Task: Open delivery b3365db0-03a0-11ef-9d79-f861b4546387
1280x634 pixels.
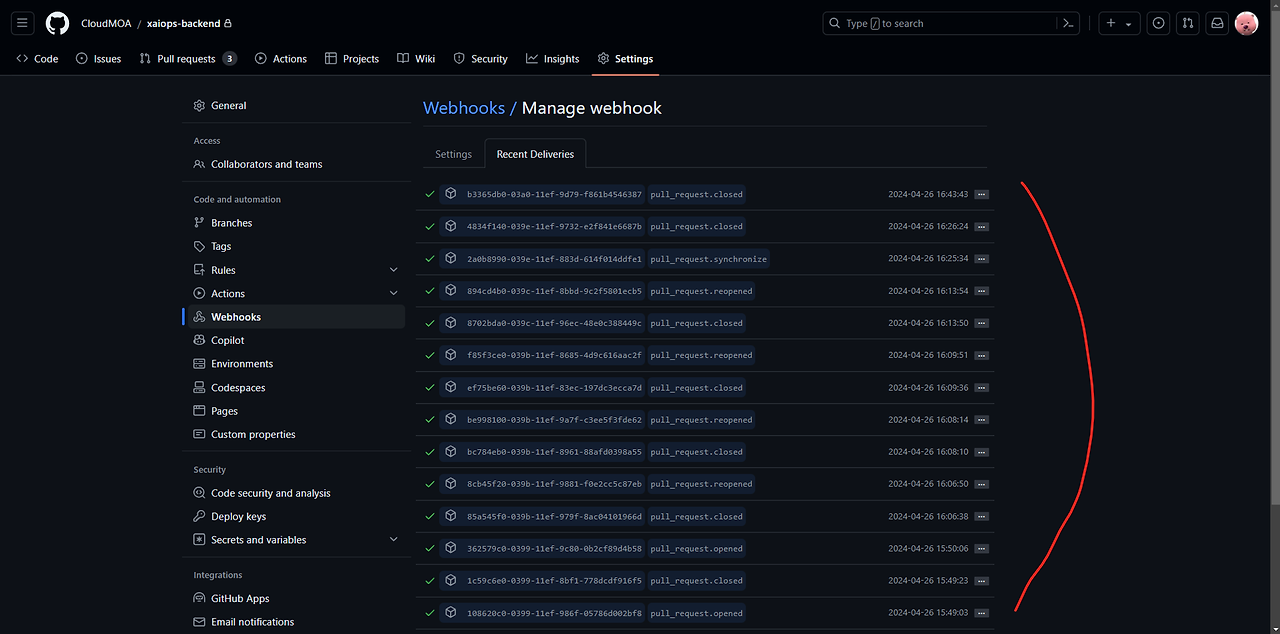Action: point(554,194)
